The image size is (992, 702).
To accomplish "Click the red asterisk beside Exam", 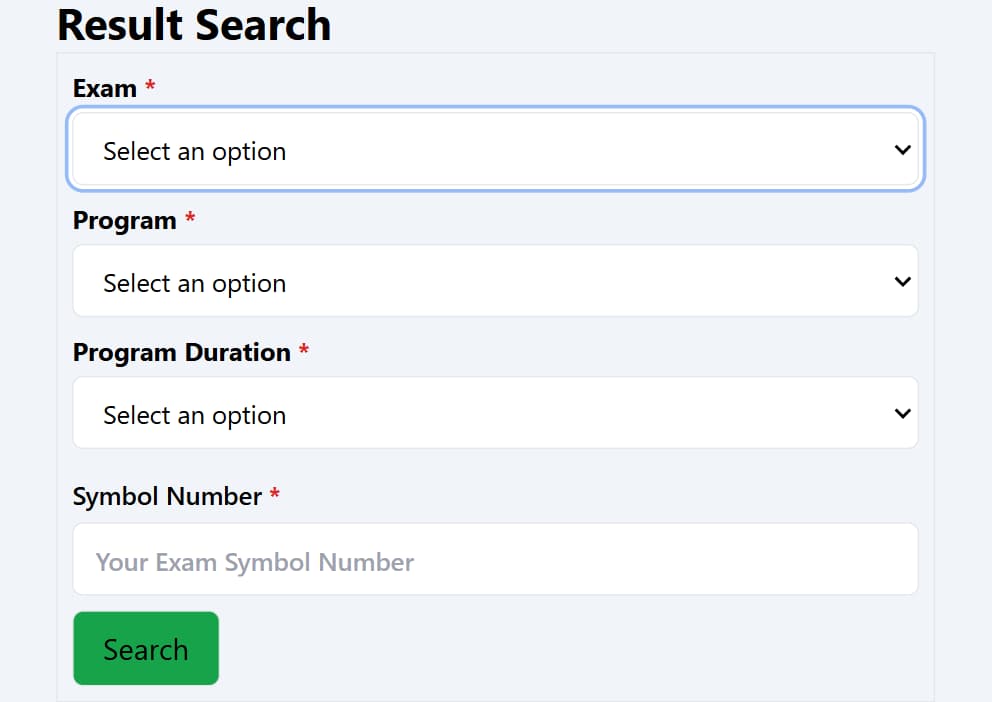I will 148,87.
